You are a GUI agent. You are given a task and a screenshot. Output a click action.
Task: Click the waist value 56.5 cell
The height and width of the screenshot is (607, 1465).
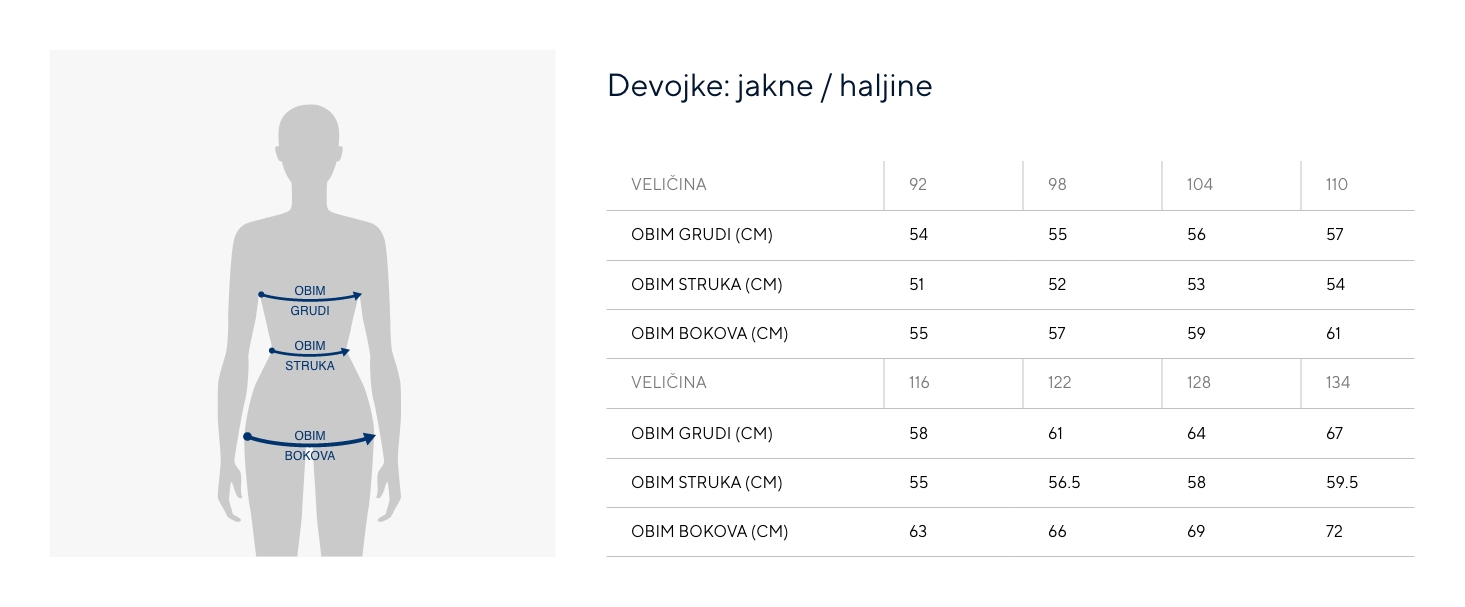[x=1064, y=482]
